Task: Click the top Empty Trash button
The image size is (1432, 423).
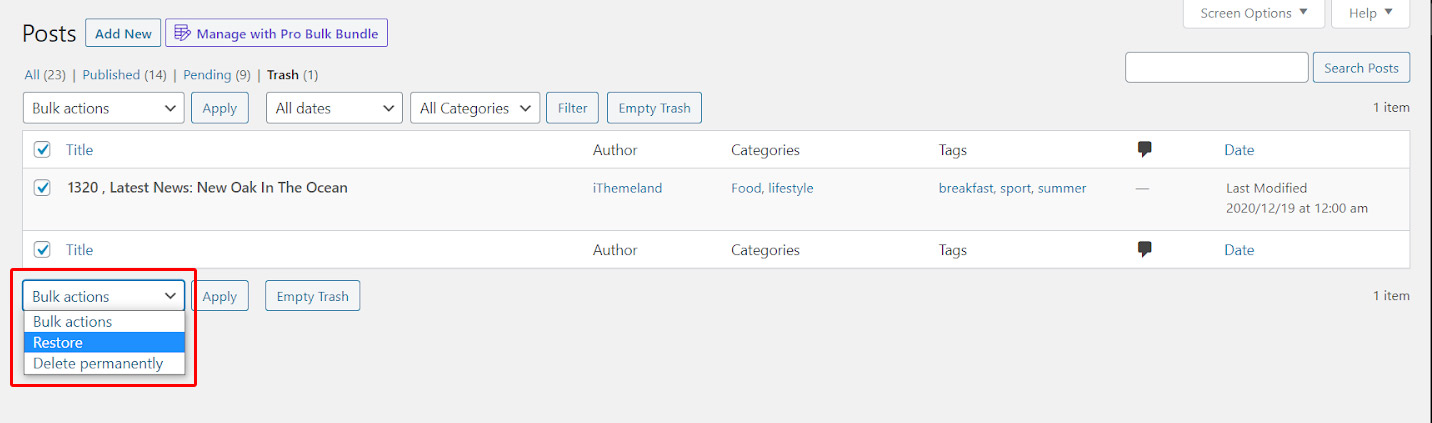Action: tap(654, 108)
